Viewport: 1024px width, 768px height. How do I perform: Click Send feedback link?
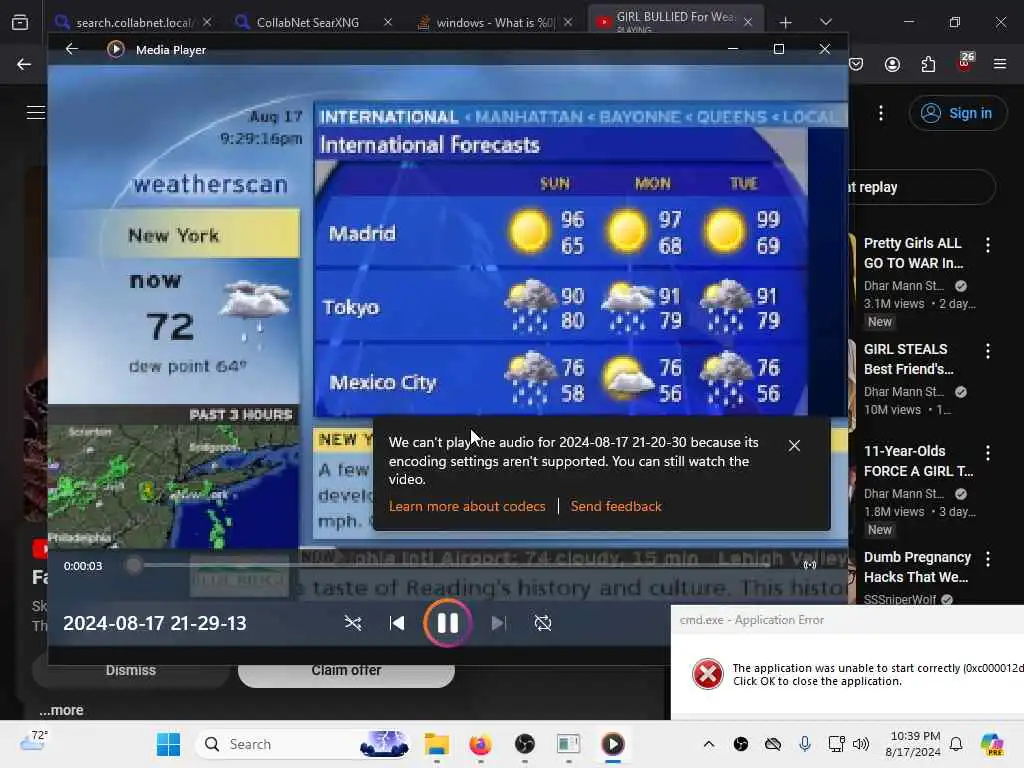click(616, 506)
